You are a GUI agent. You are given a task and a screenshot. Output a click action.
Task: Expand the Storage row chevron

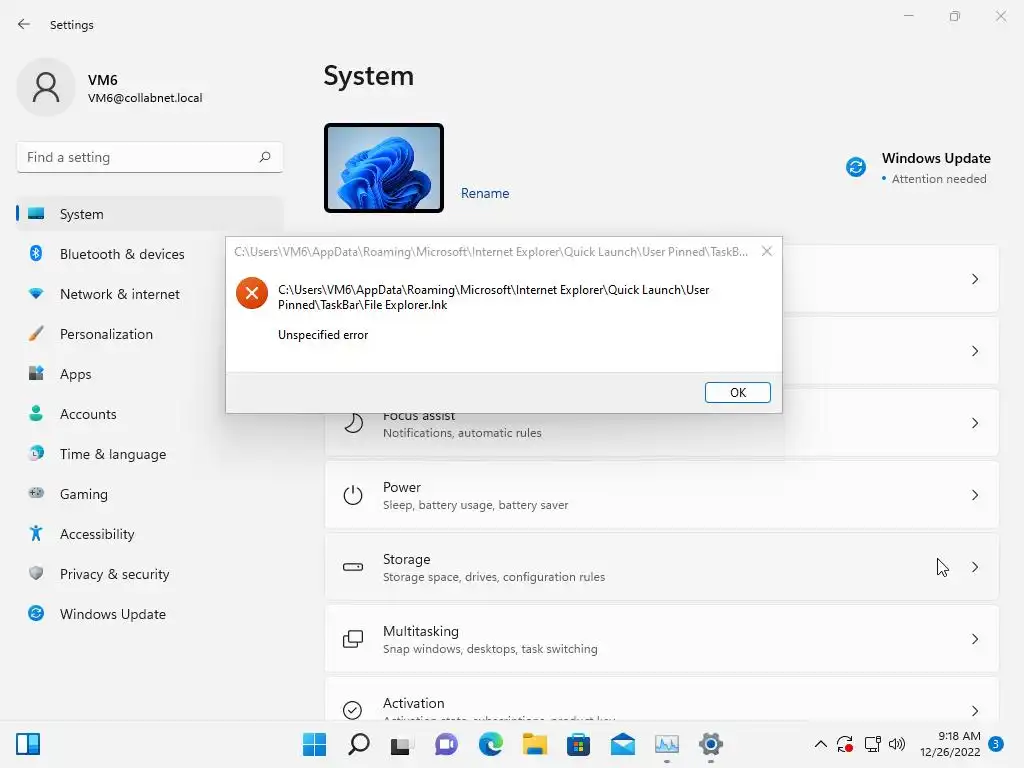pyautogui.click(x=974, y=567)
